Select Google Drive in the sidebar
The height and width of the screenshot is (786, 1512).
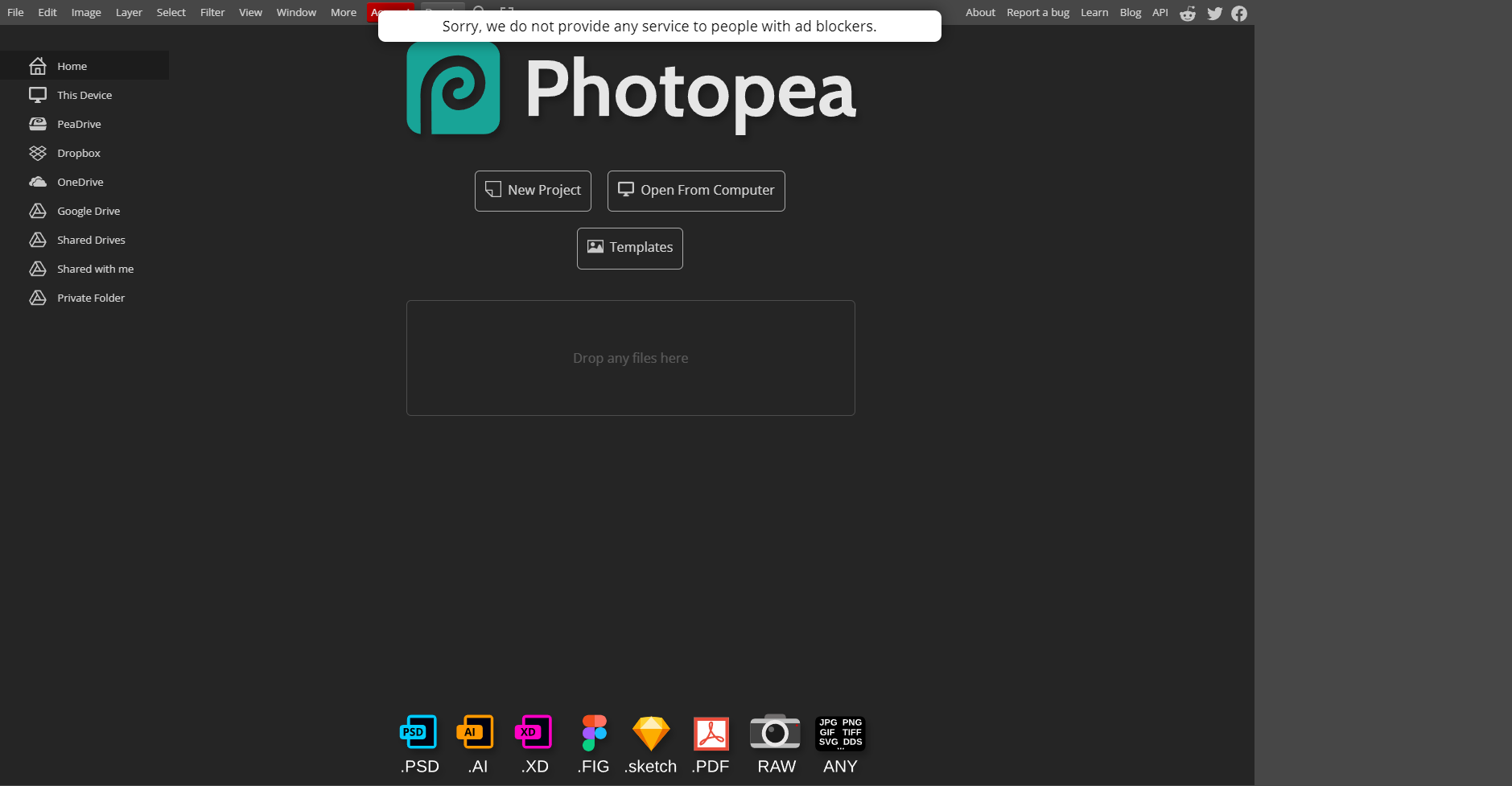[87, 210]
